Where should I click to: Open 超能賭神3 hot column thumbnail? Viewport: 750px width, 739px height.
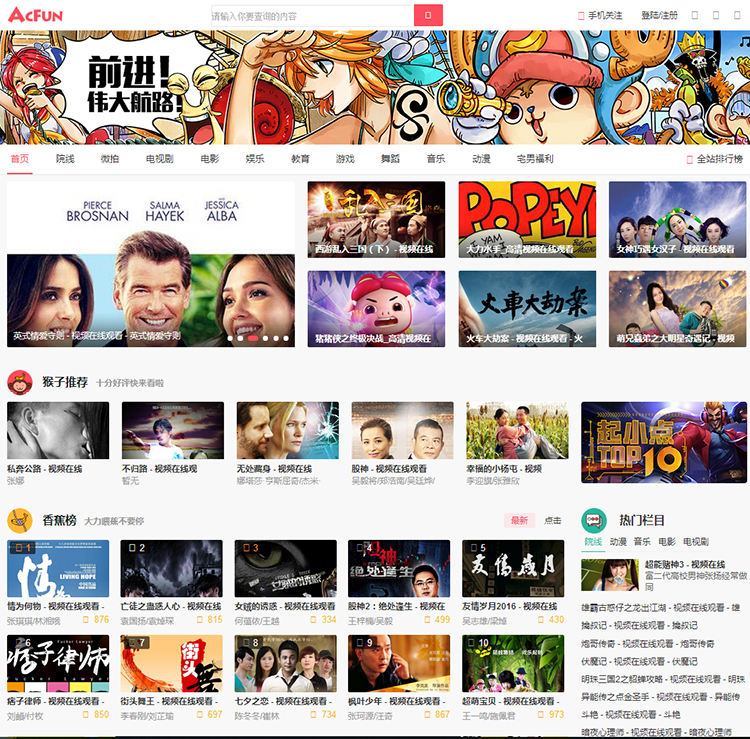coord(610,575)
